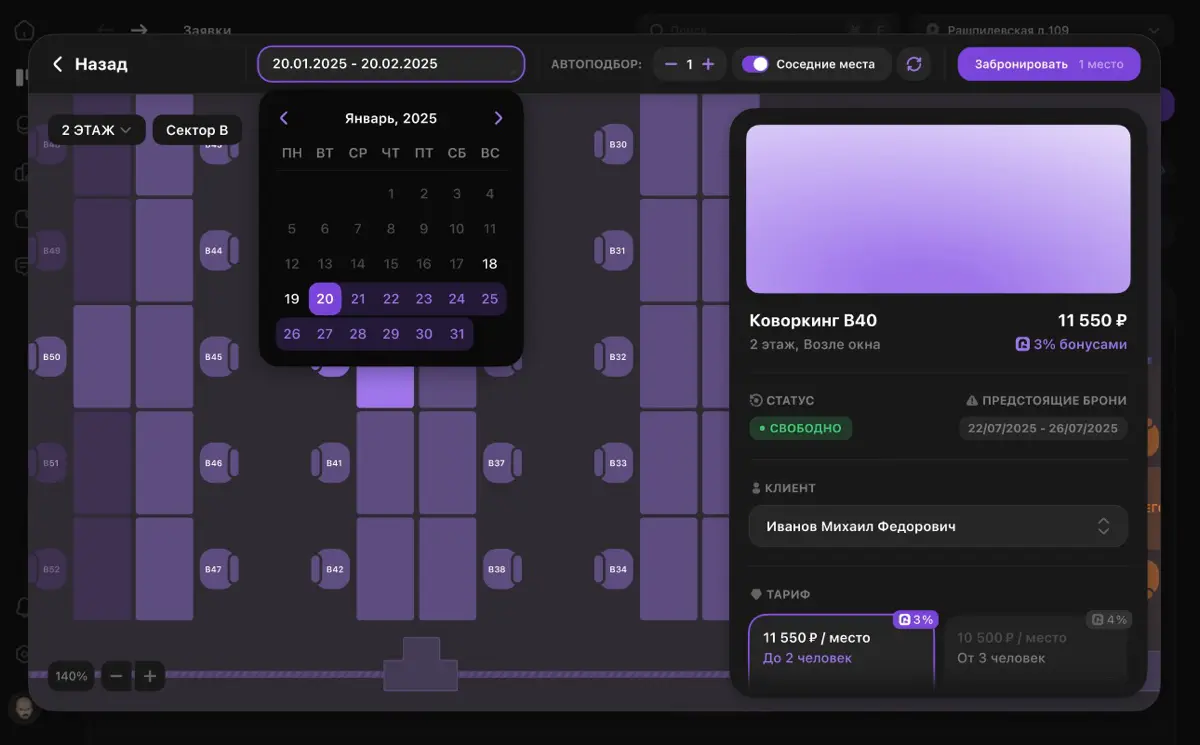
Task: Click seat B50 on the floor map
Action: pos(50,357)
